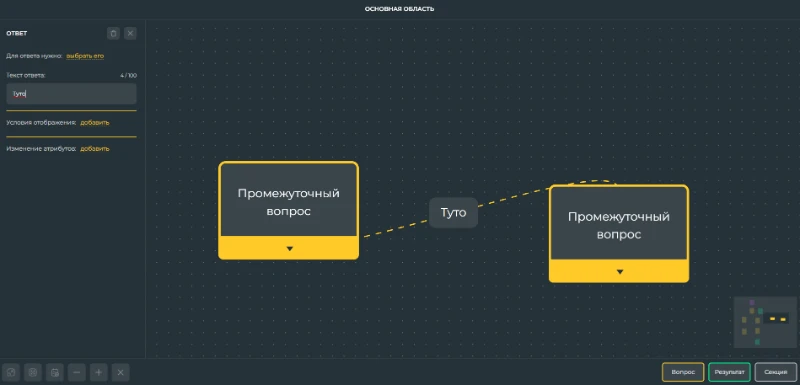Expand the left Промежуточный вопрос node arrow
Image resolution: width=800 pixels, height=385 pixels.
(x=289, y=248)
